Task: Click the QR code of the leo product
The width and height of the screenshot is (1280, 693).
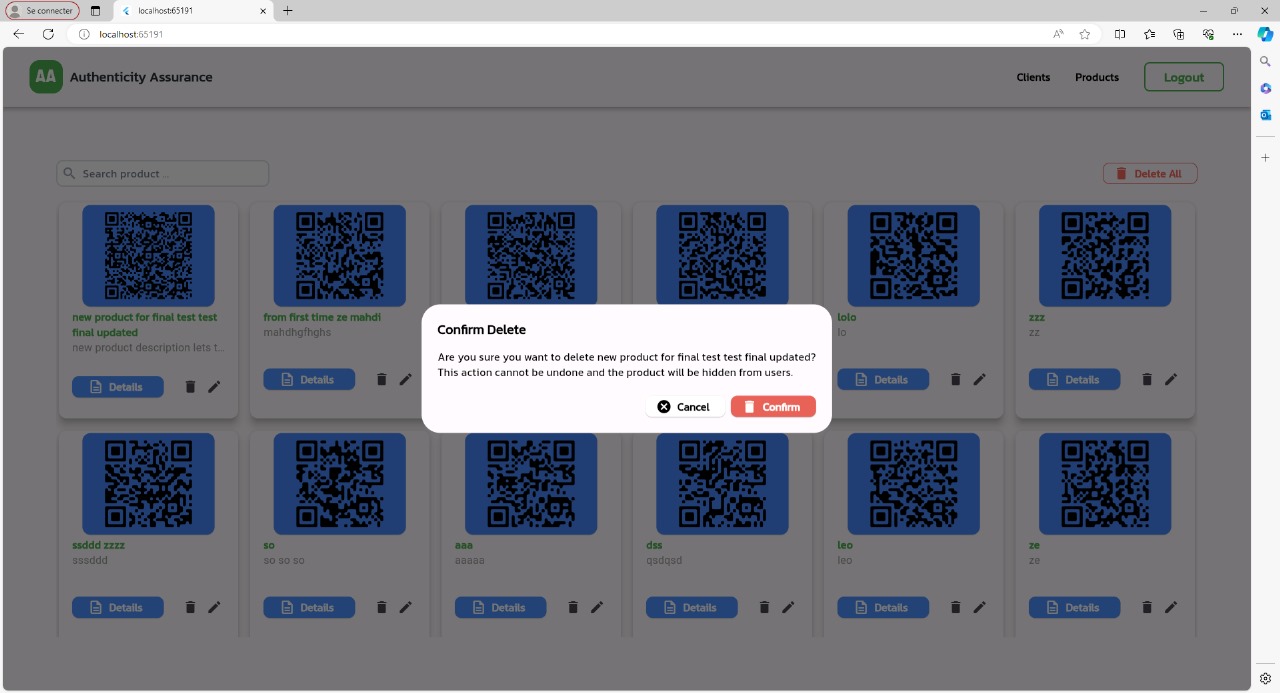Action: point(914,484)
